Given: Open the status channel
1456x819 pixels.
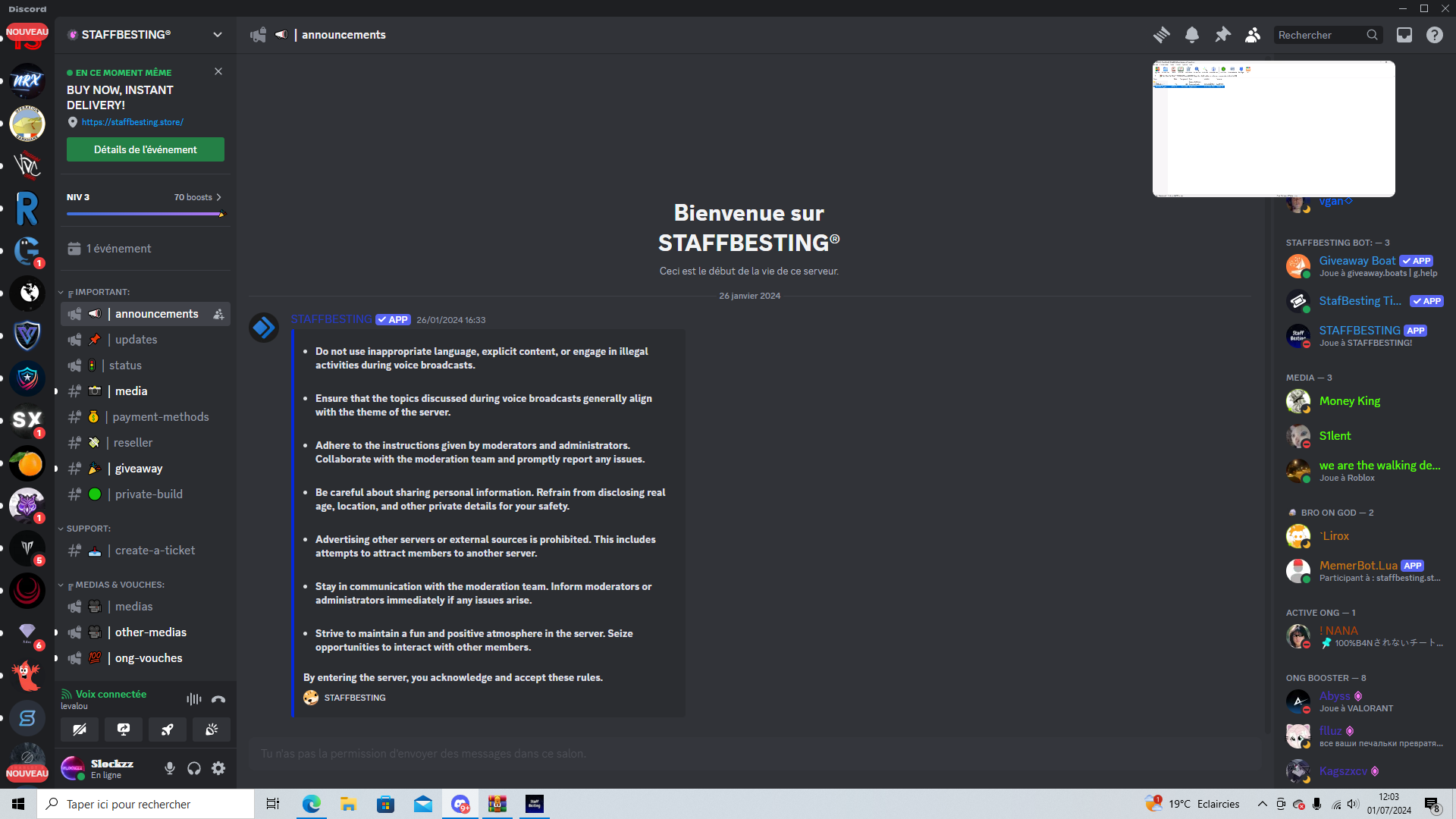Looking at the screenshot, I should (x=146, y=366).
